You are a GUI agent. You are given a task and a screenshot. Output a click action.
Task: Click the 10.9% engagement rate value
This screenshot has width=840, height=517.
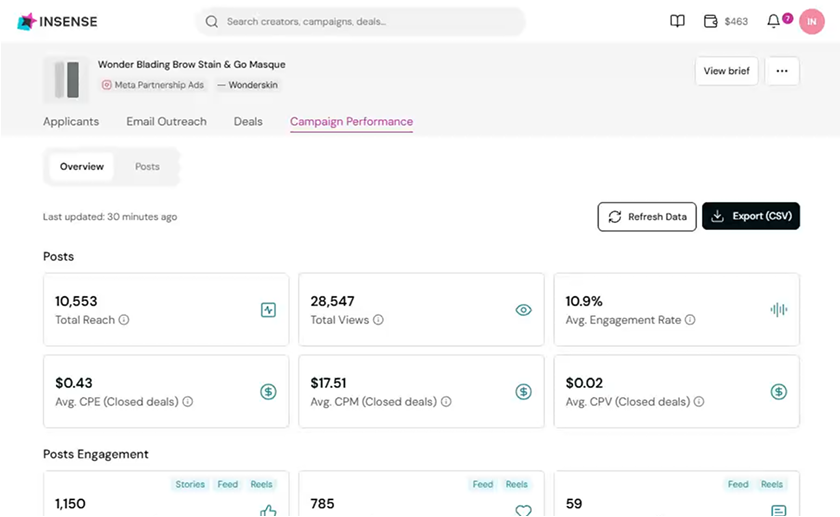584,301
